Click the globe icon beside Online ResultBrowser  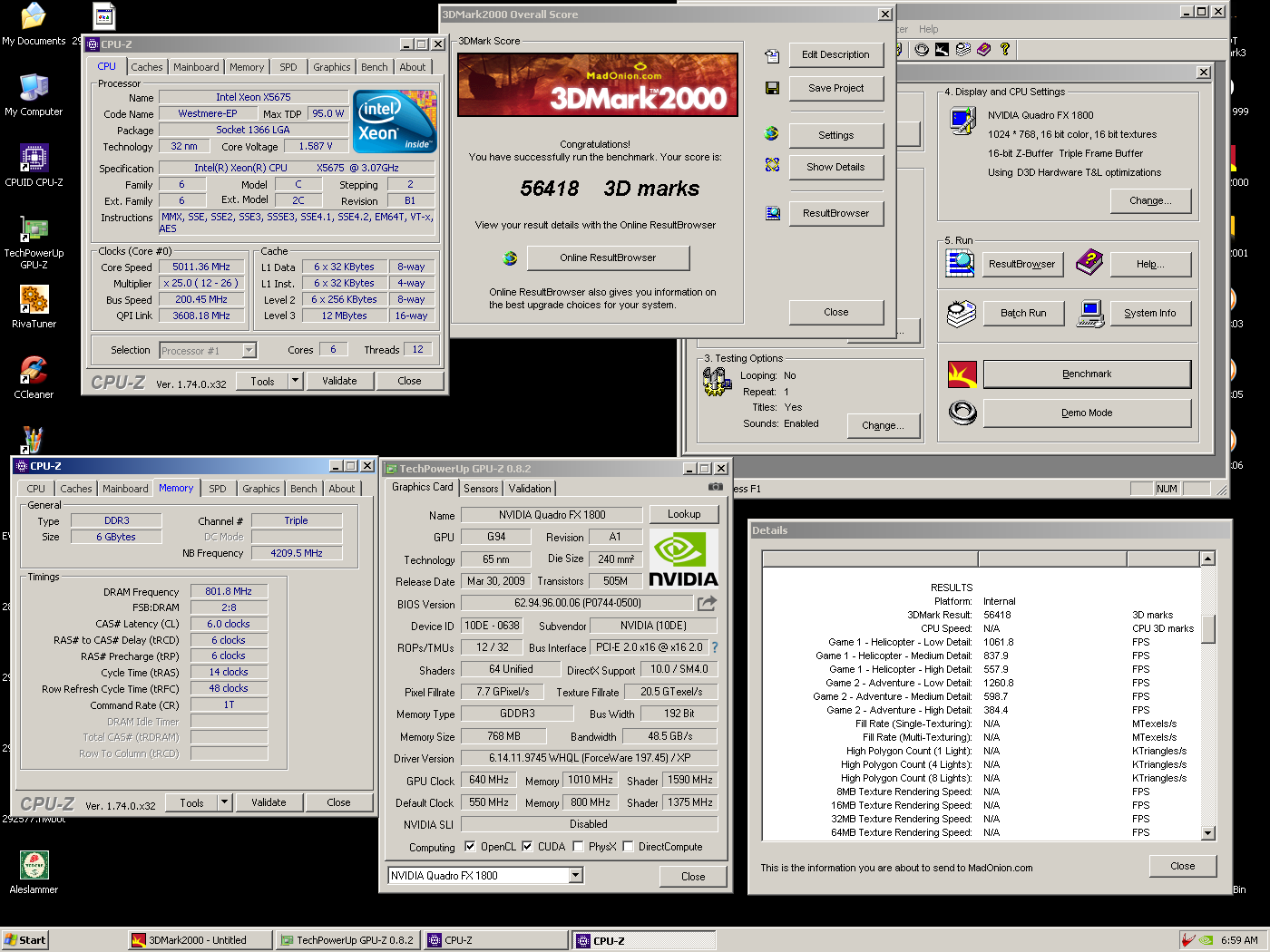[x=510, y=258]
